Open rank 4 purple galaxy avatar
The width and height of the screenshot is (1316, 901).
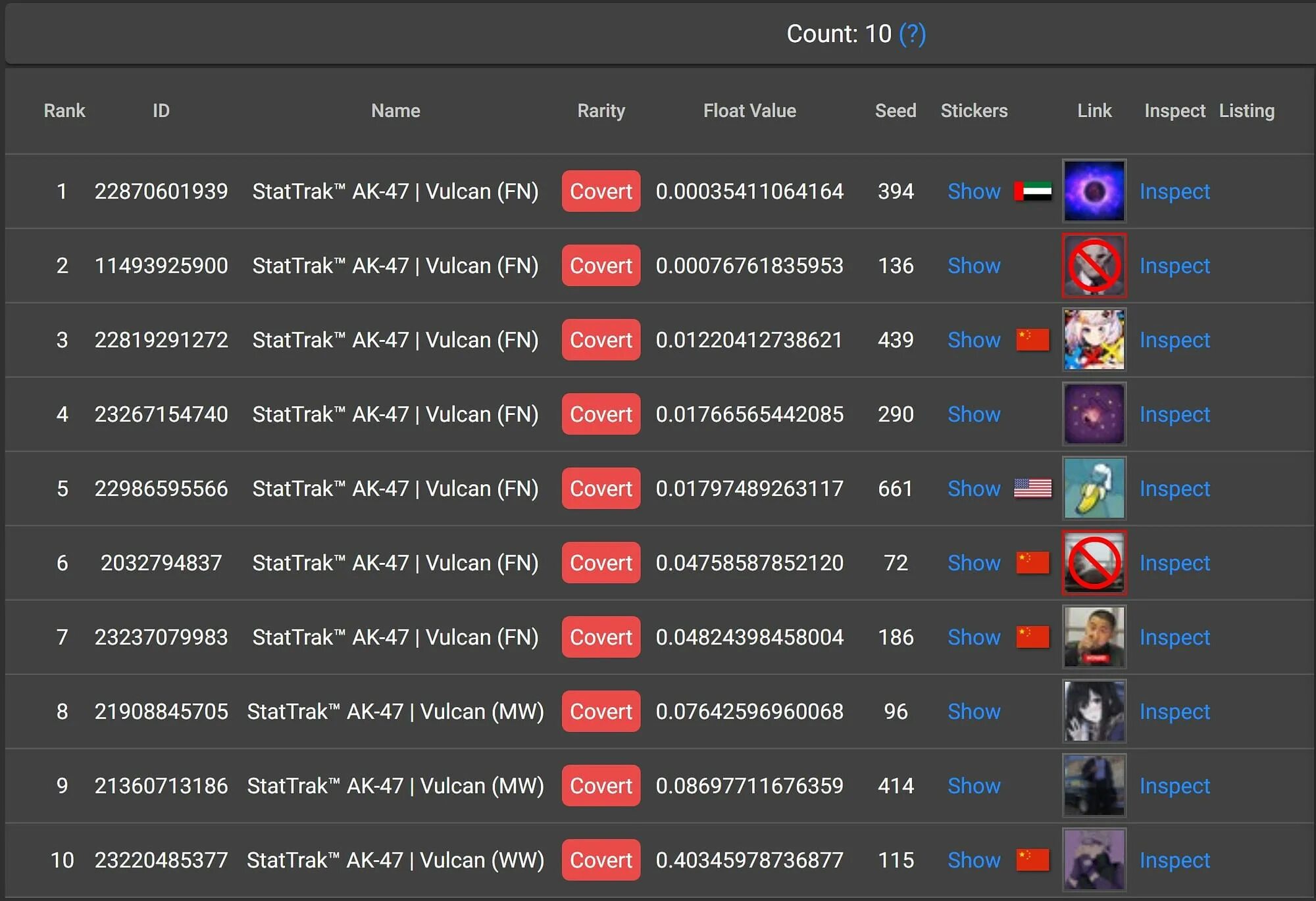1094,414
